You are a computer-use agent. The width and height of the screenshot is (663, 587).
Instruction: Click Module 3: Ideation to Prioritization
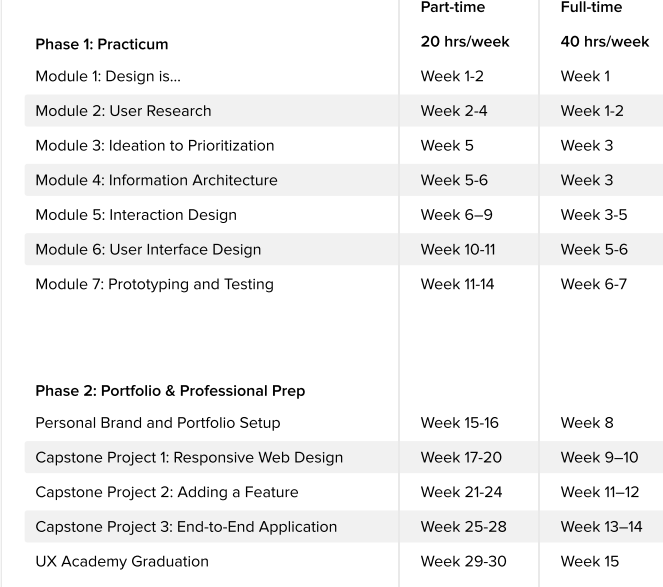[154, 145]
